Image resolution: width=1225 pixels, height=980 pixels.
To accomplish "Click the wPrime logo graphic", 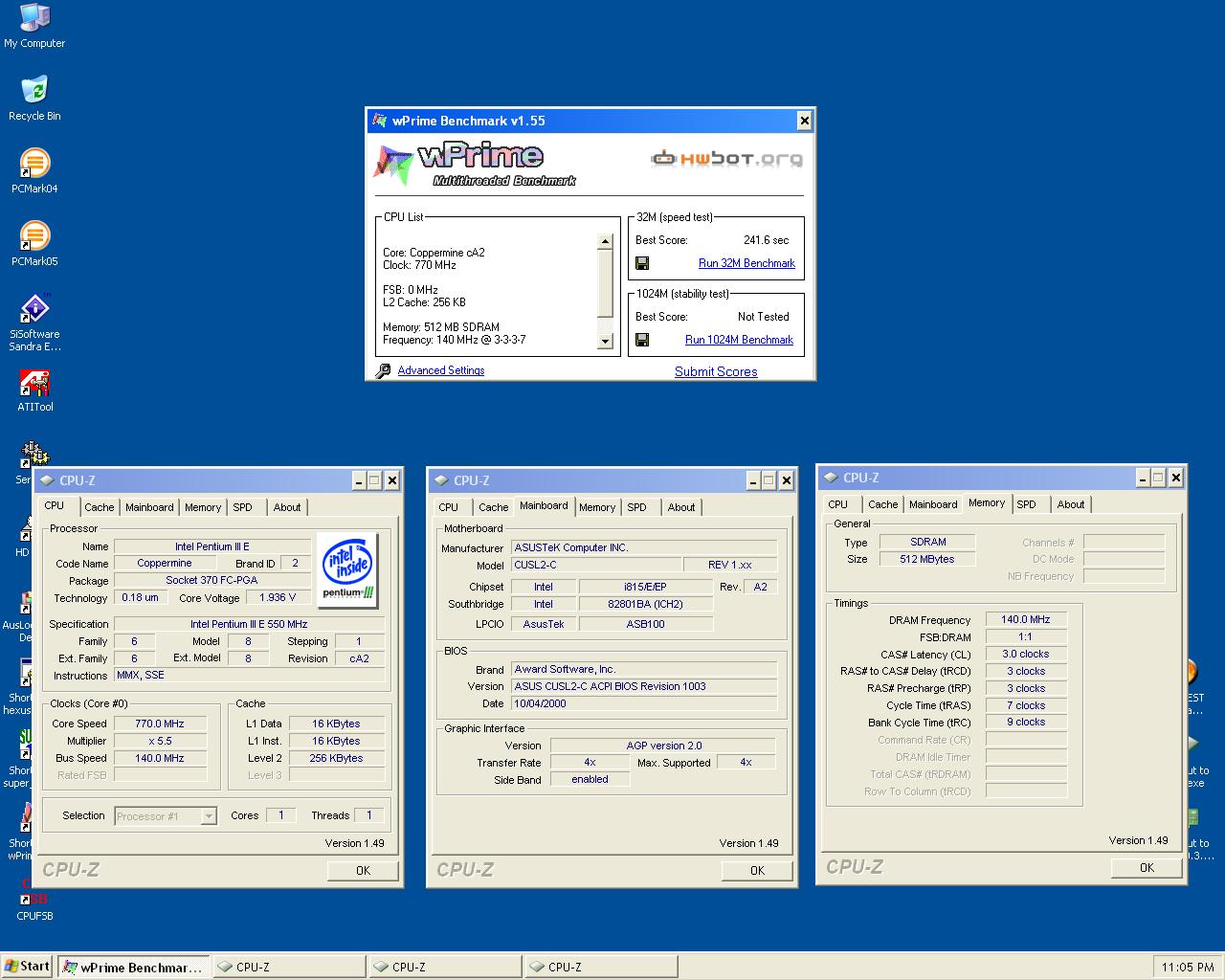I will (474, 164).
